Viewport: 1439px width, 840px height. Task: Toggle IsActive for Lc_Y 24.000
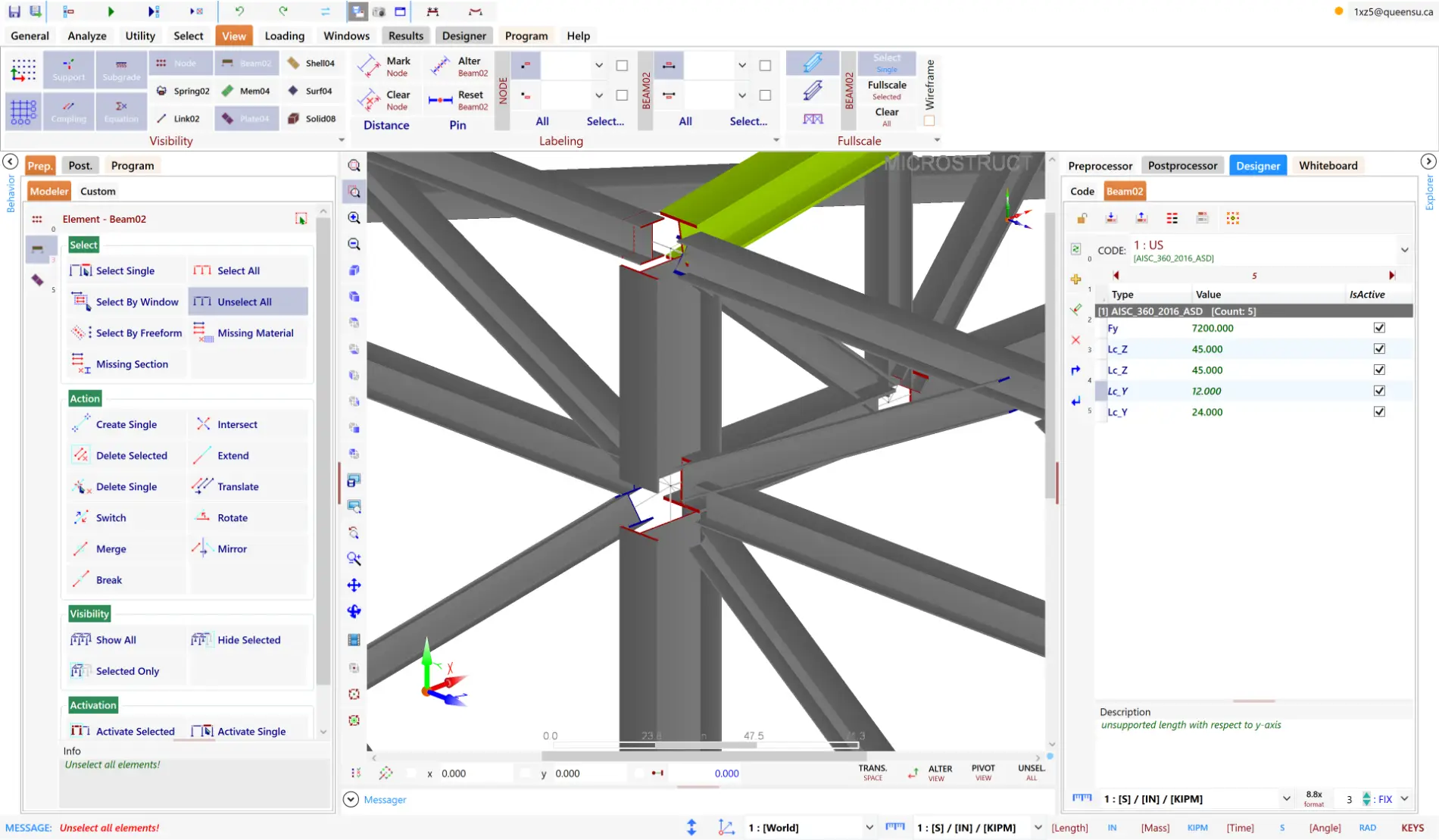point(1379,412)
